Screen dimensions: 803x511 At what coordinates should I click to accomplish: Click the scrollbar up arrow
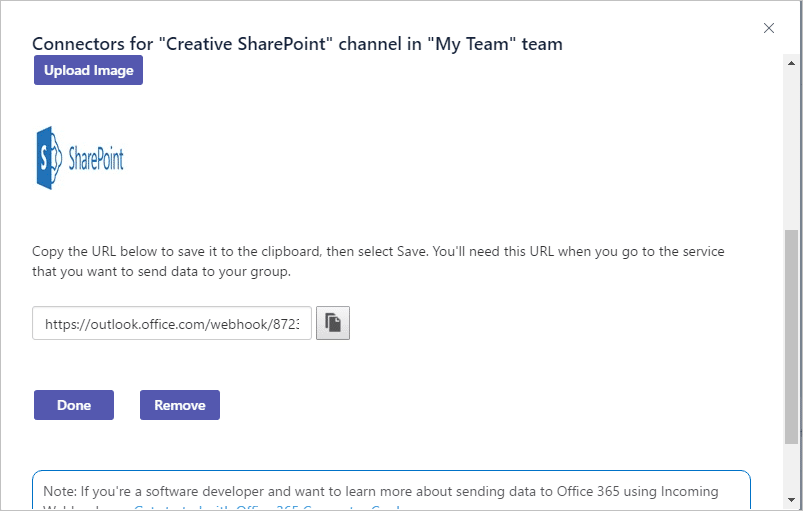pyautogui.click(x=791, y=63)
